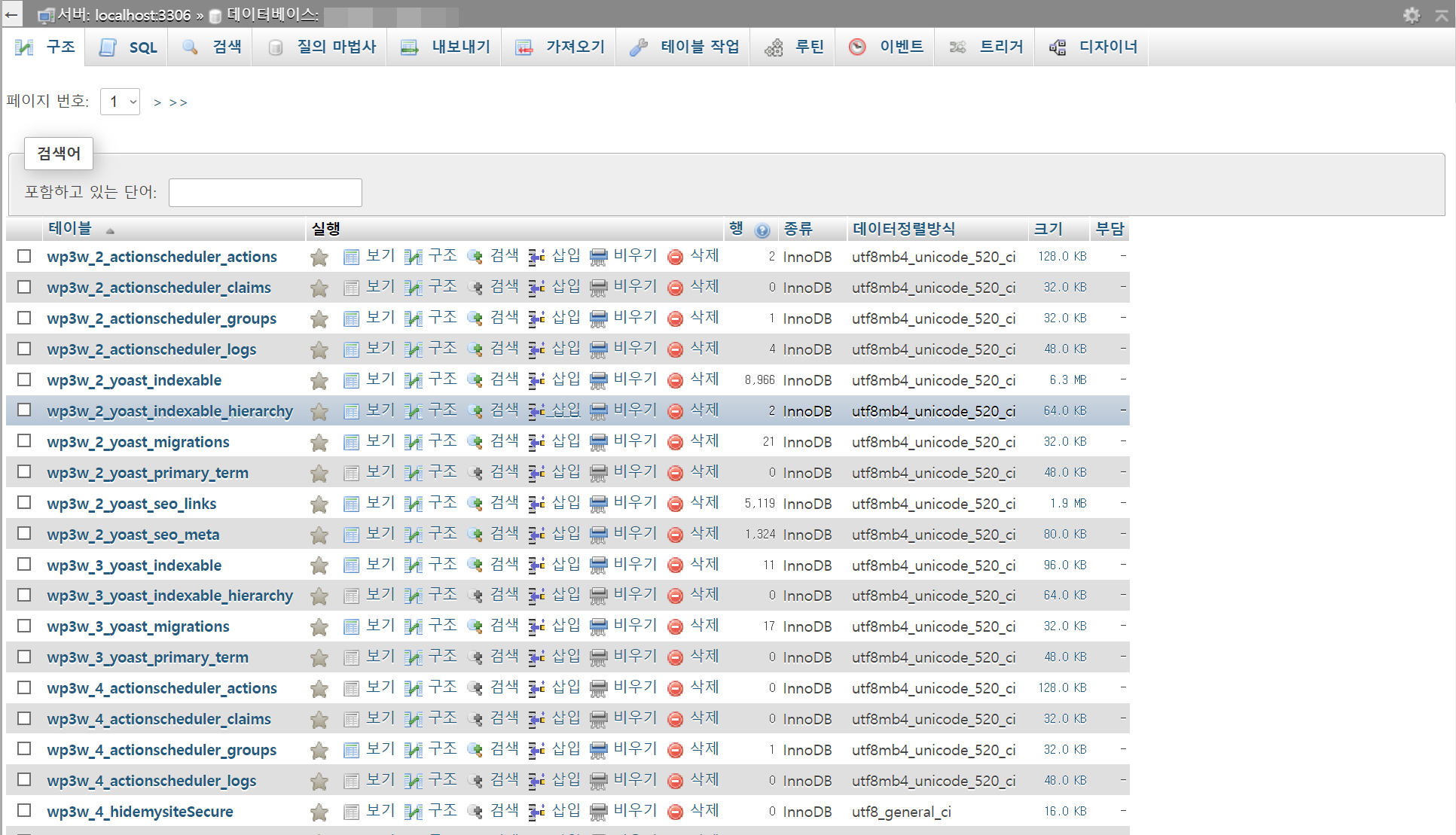
Task: Click the table name filter input field
Action: 265,193
